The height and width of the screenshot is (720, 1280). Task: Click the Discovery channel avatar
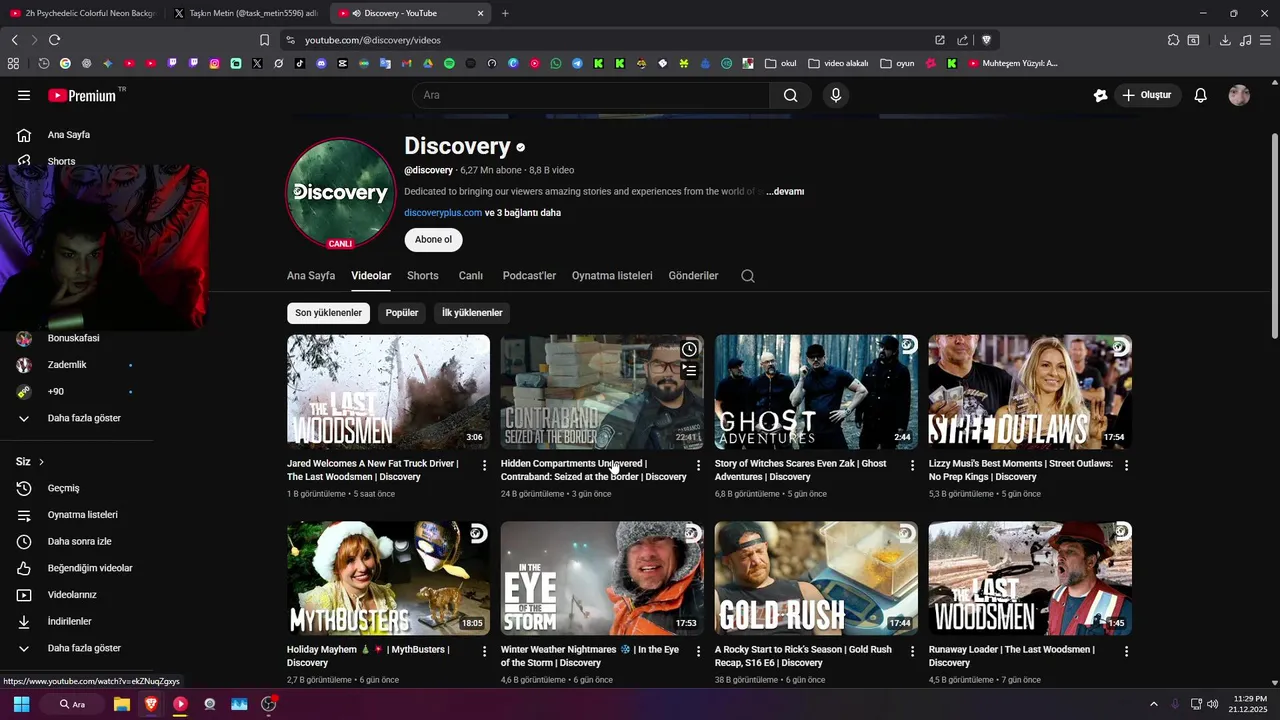coord(341,193)
